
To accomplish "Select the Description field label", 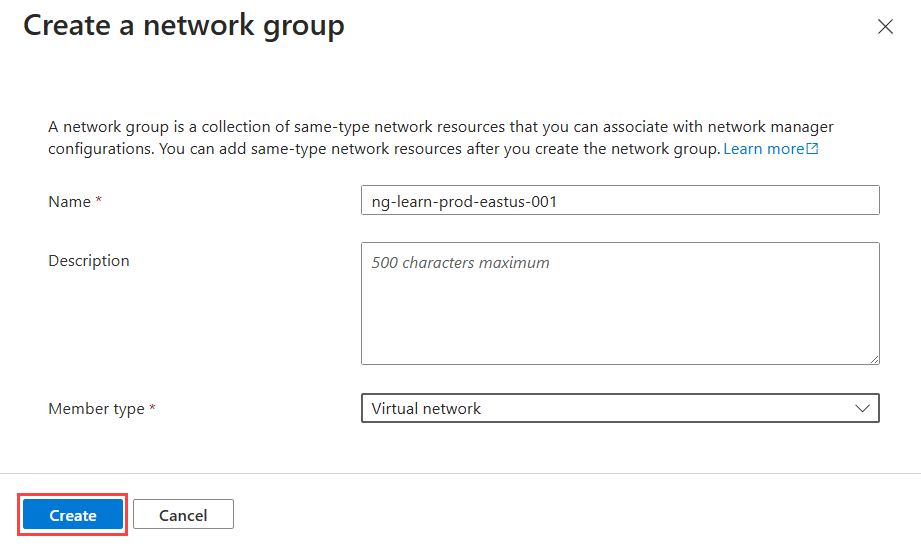I will [x=89, y=260].
